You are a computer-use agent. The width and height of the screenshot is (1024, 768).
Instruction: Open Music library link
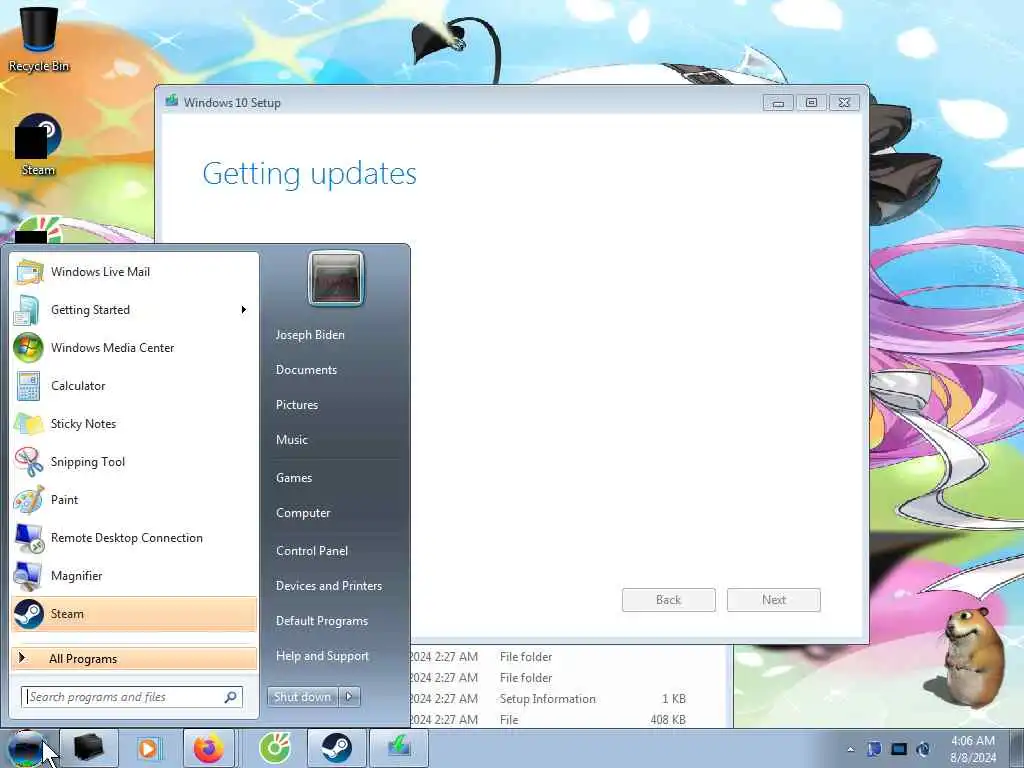(x=292, y=440)
